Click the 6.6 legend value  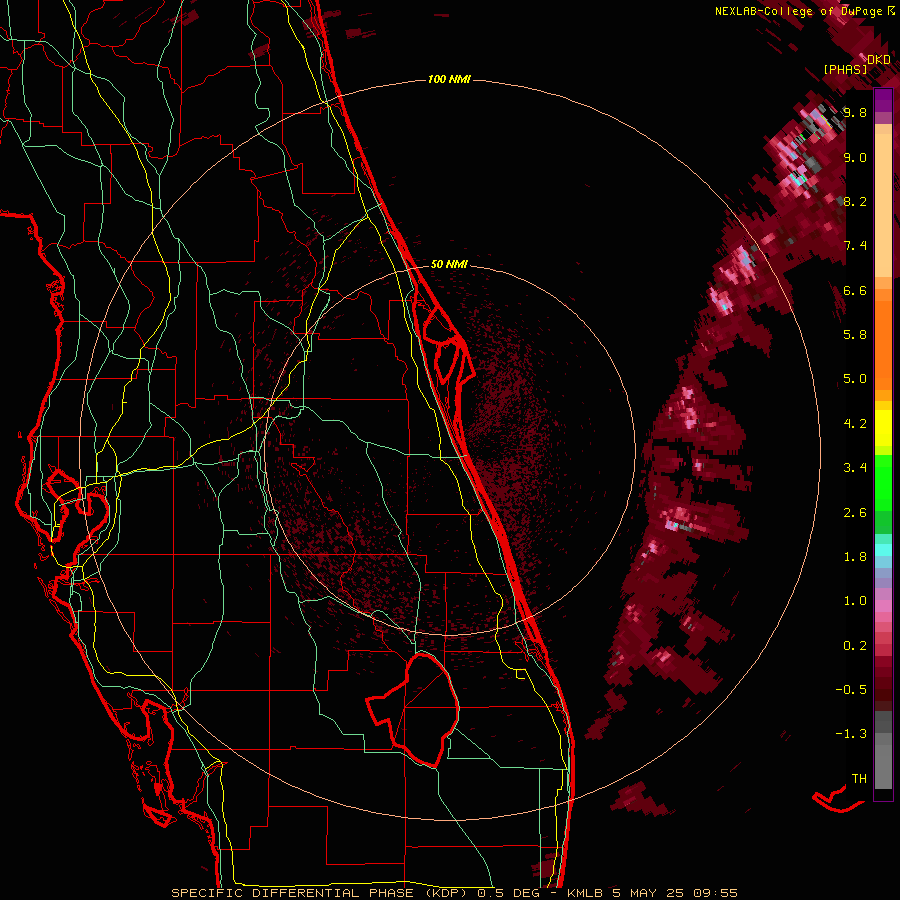pyautogui.click(x=855, y=290)
